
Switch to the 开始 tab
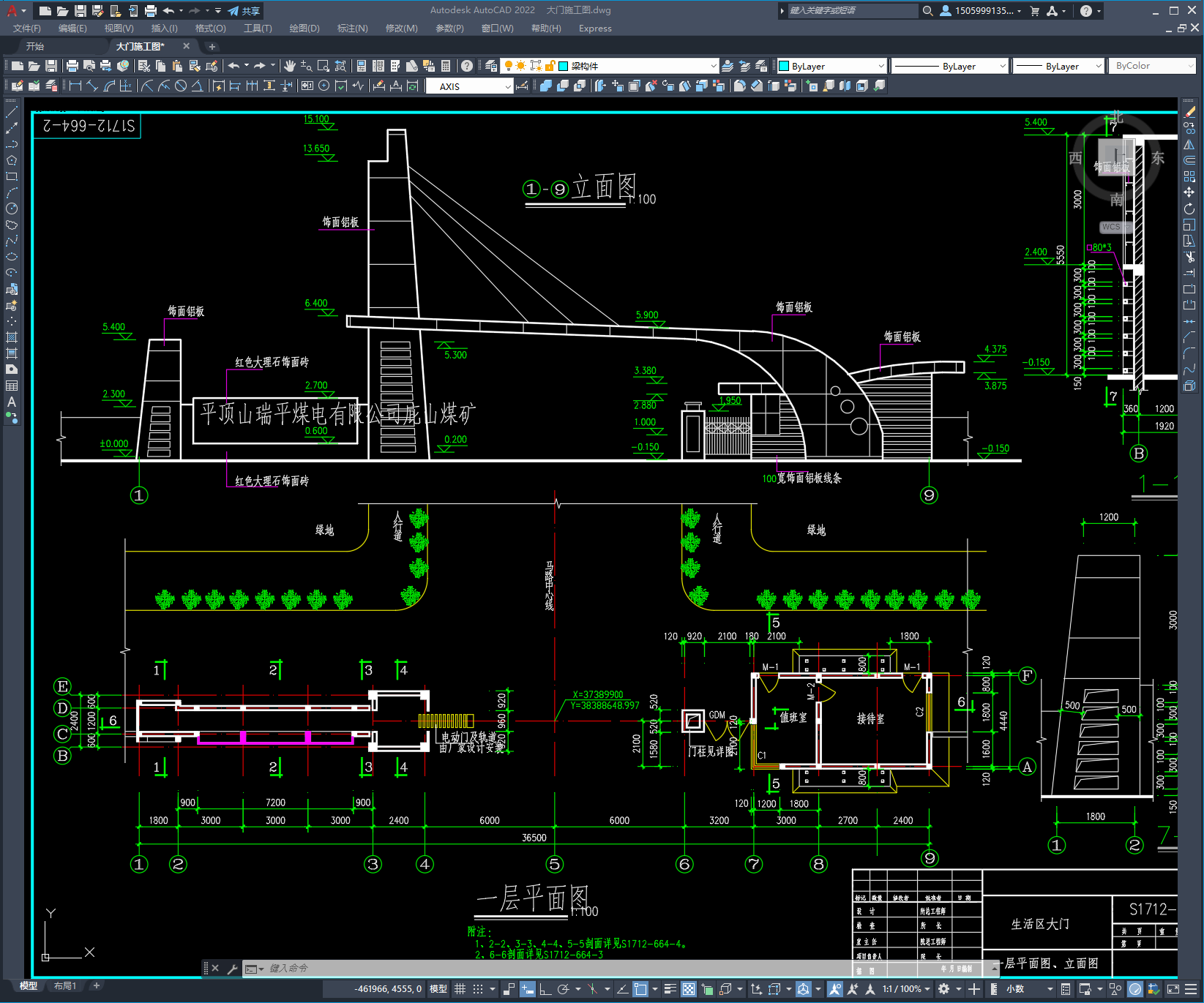(35, 46)
